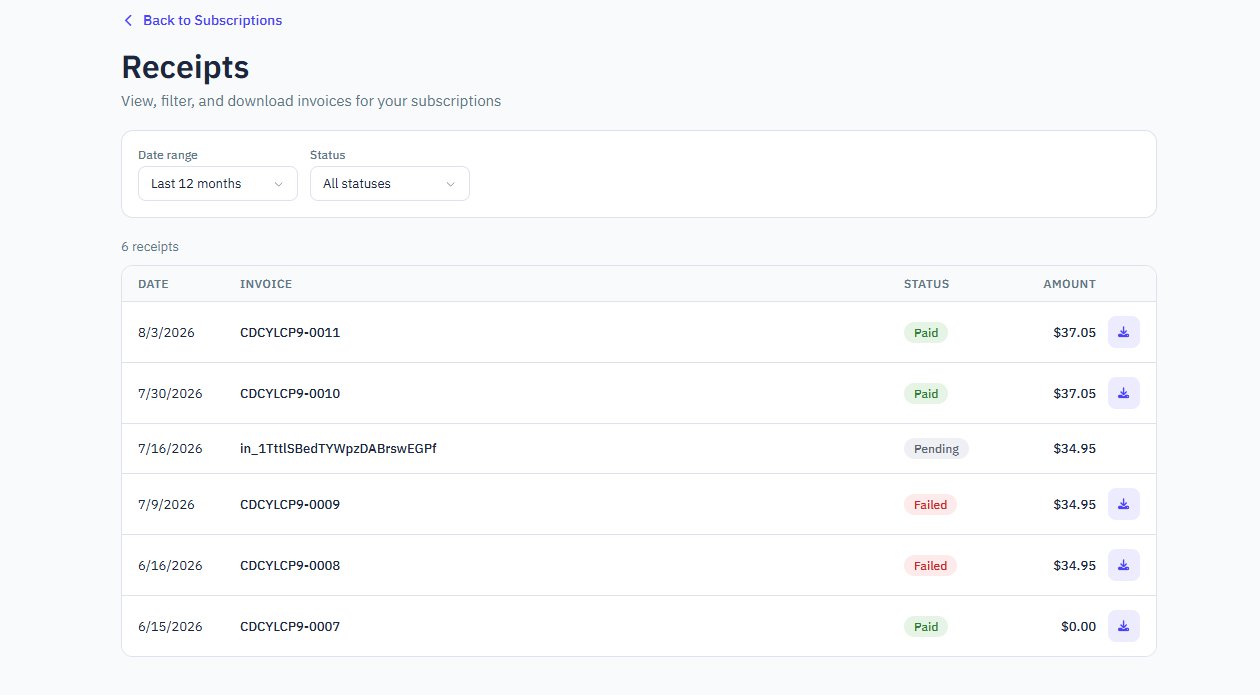Click the $34.95 amount for 7/9/2026

1074,504
